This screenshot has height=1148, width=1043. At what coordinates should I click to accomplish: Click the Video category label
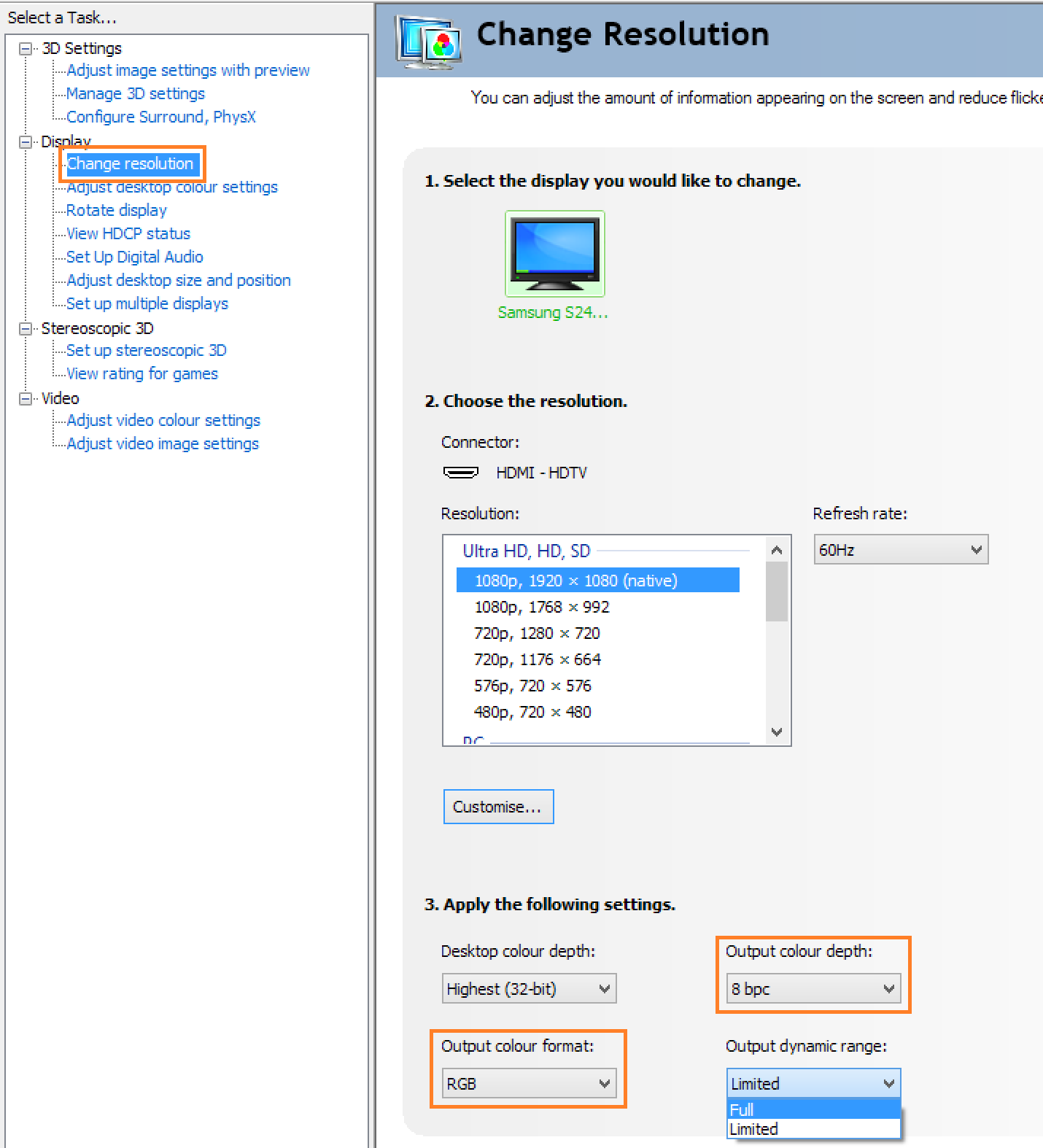point(60,398)
